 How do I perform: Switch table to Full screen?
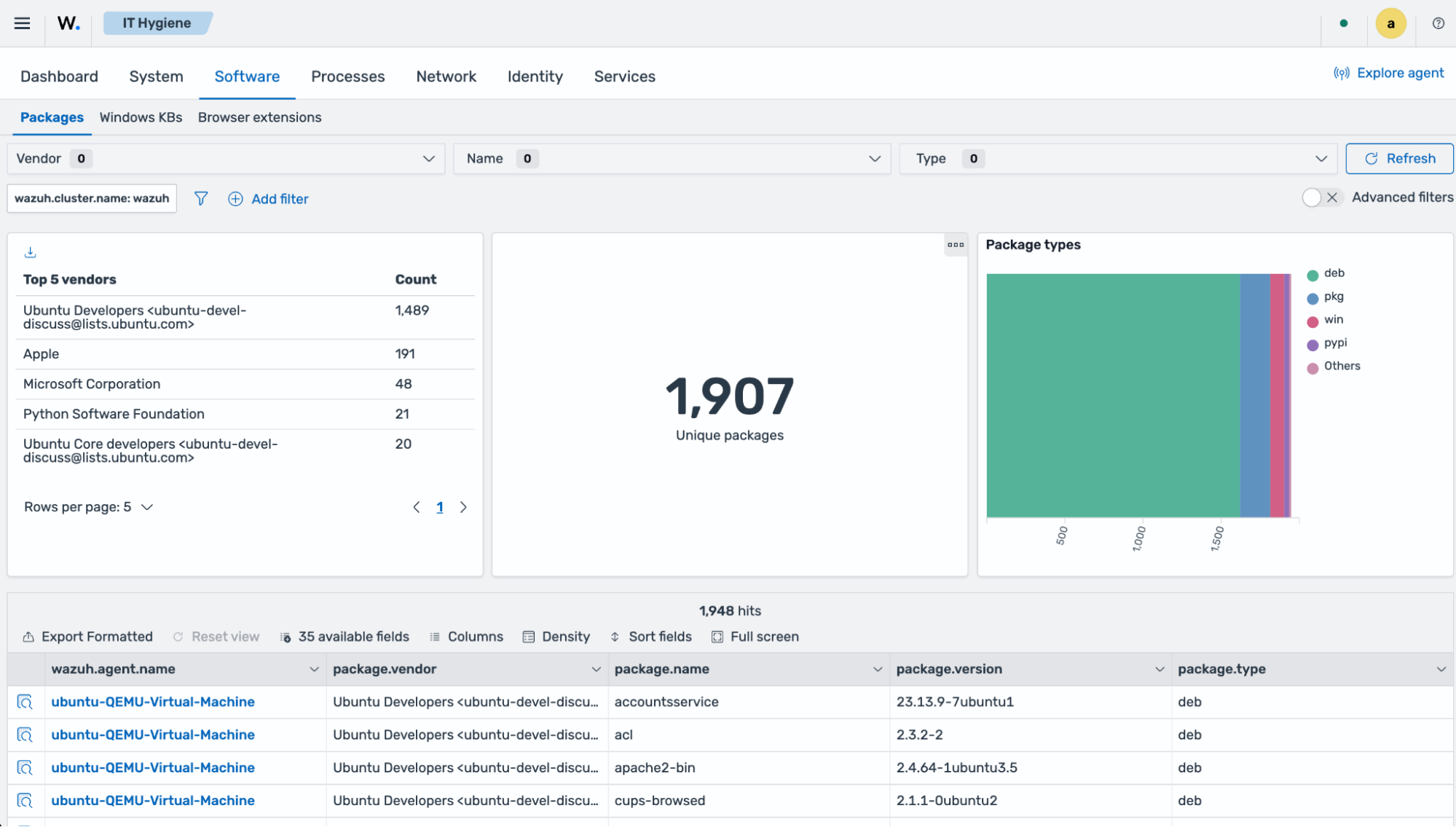tap(755, 637)
